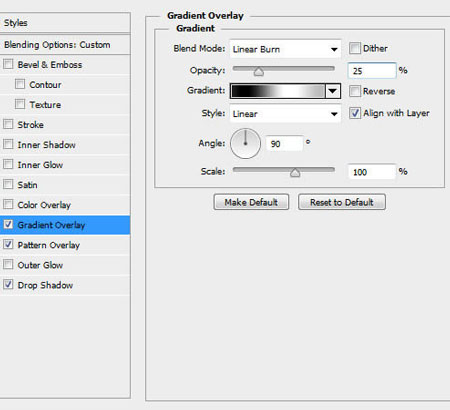The image size is (450, 410).
Task: Click the Reset to Default button
Action: pyautogui.click(x=342, y=202)
